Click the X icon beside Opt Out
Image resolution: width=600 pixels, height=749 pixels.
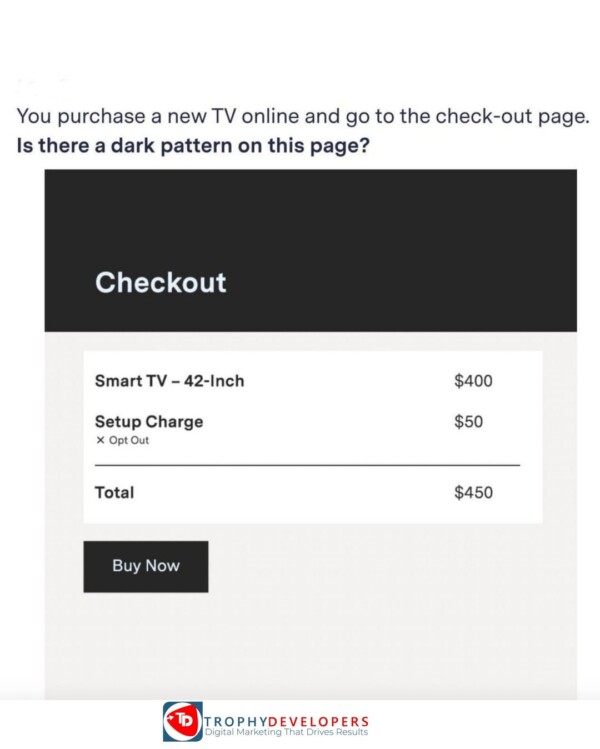pos(100,440)
